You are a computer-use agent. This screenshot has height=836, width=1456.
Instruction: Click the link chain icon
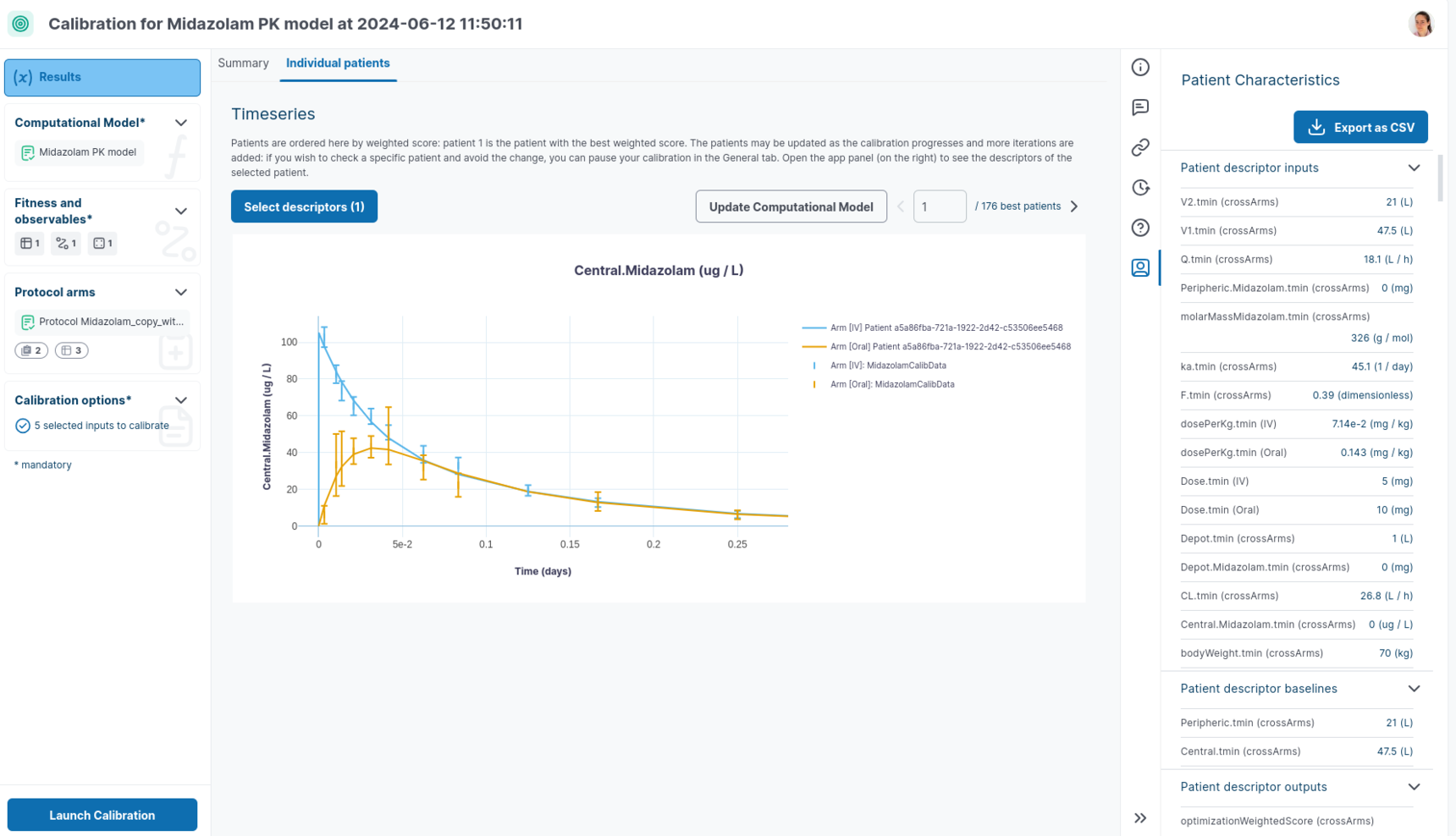tap(1140, 148)
